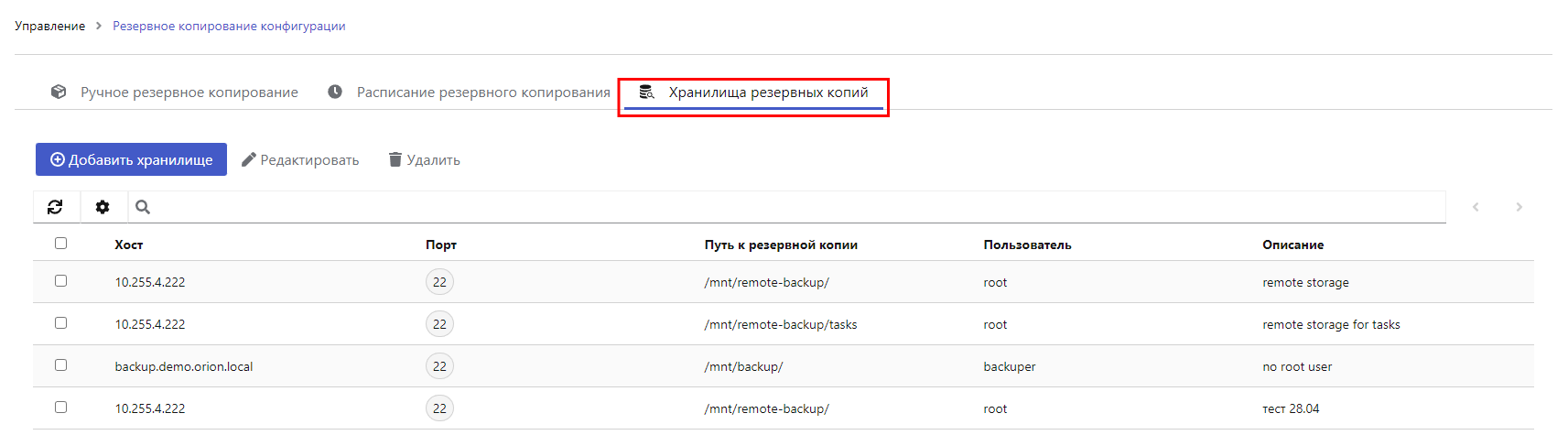Go to next page with right chevron
The height and width of the screenshot is (435, 1568).
[x=1519, y=207]
